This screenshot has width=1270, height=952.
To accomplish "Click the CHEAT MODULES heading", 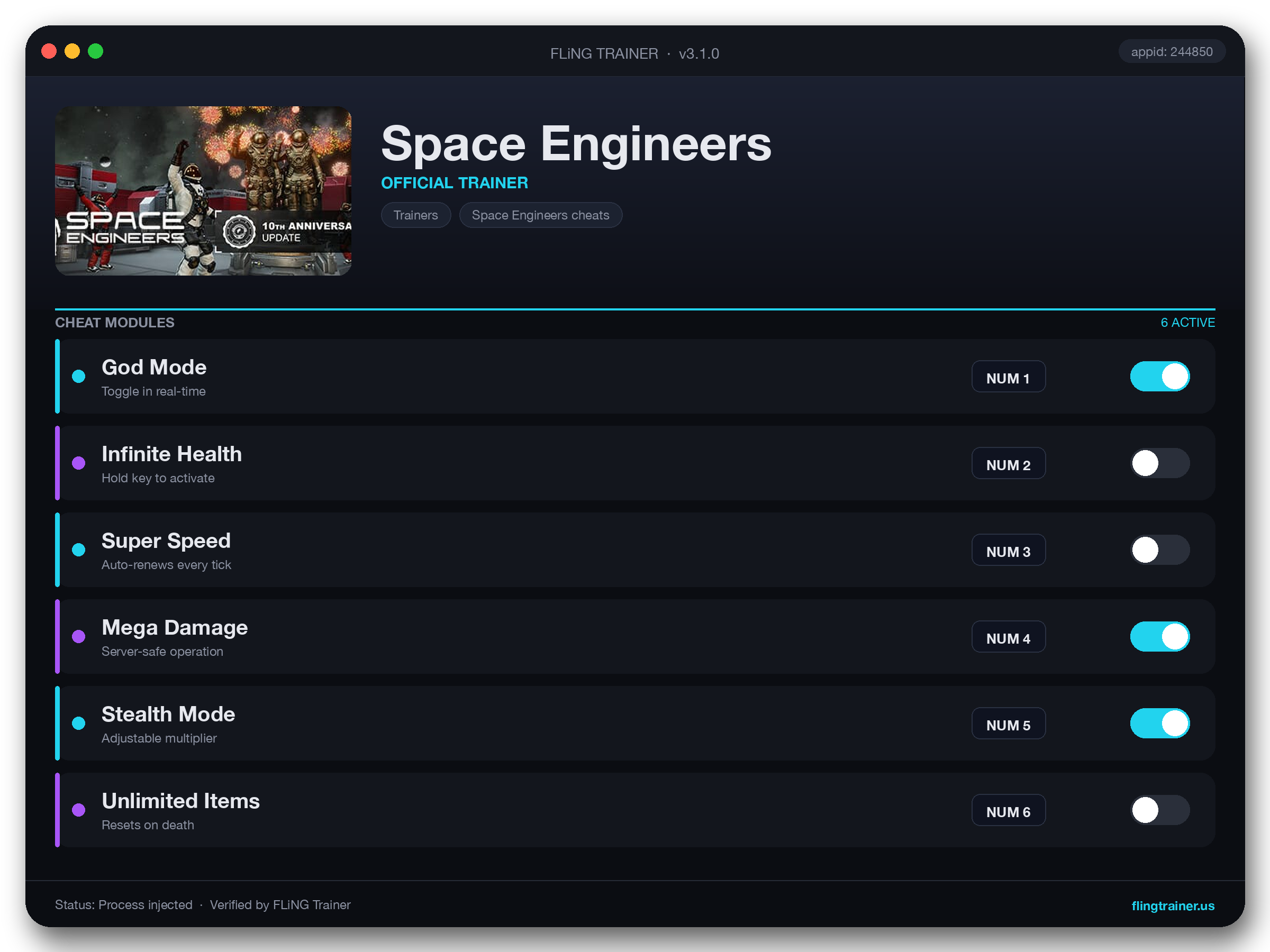I will tap(115, 323).
